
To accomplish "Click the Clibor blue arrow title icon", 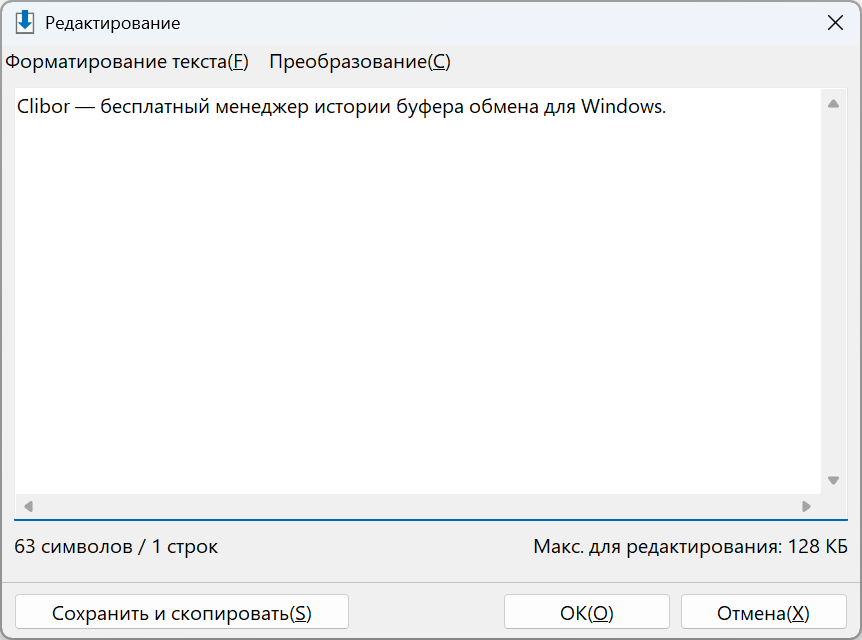I will [25, 23].
